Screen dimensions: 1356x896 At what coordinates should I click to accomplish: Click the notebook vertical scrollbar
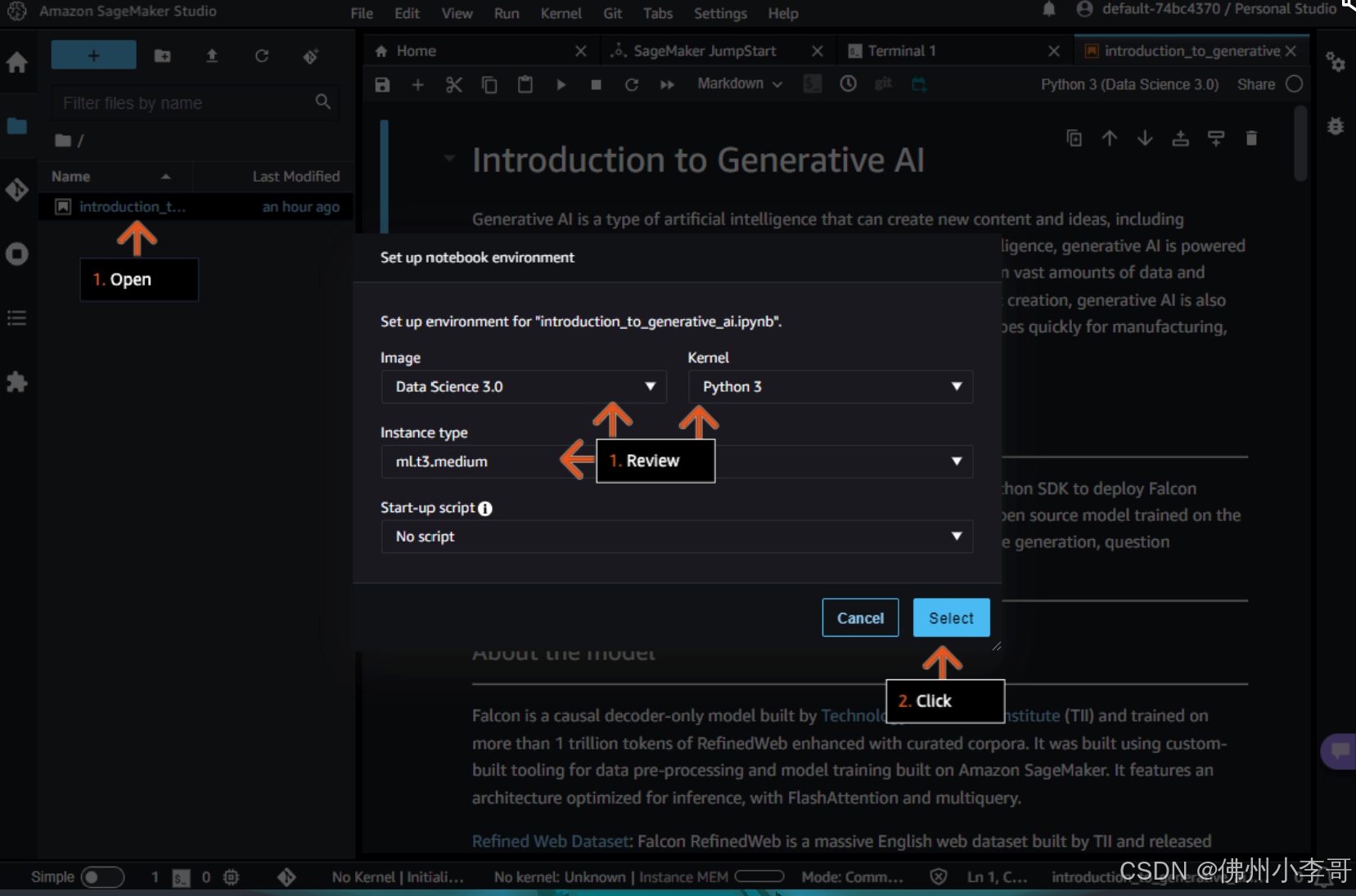pyautogui.click(x=1300, y=144)
